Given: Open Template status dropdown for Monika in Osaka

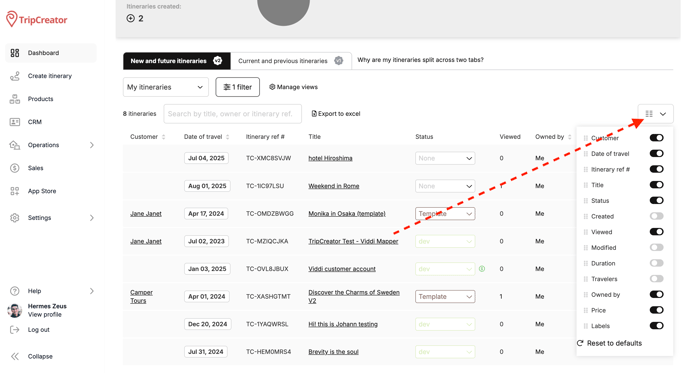Looking at the screenshot, I should click(x=445, y=214).
